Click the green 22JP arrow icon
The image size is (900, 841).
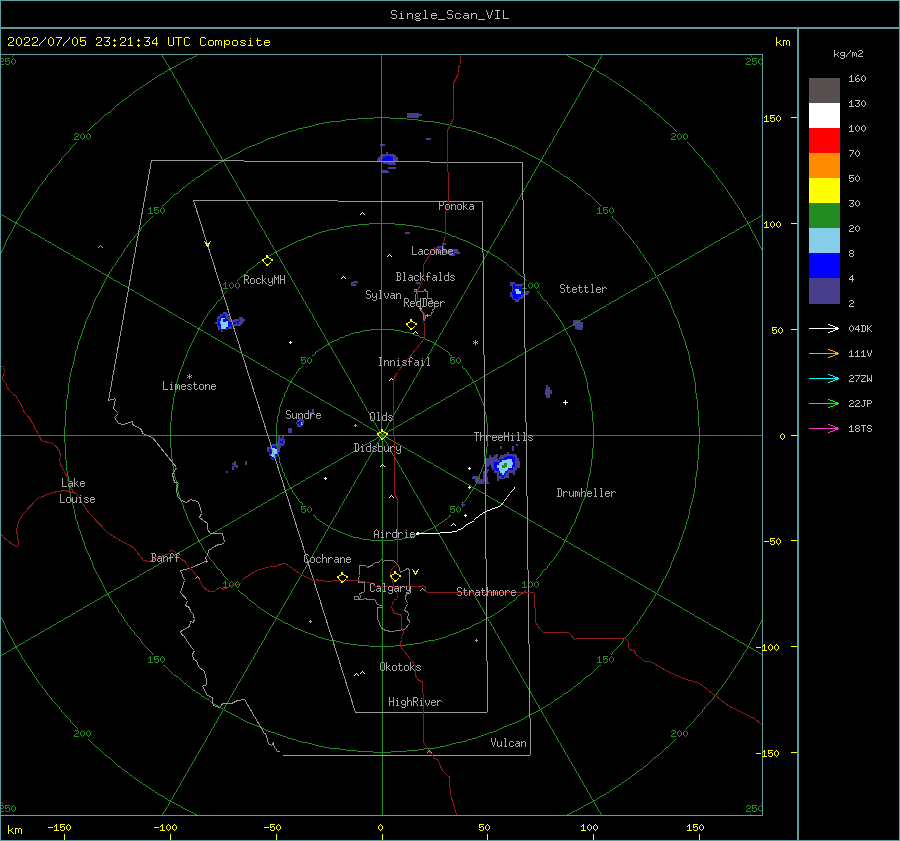click(824, 404)
